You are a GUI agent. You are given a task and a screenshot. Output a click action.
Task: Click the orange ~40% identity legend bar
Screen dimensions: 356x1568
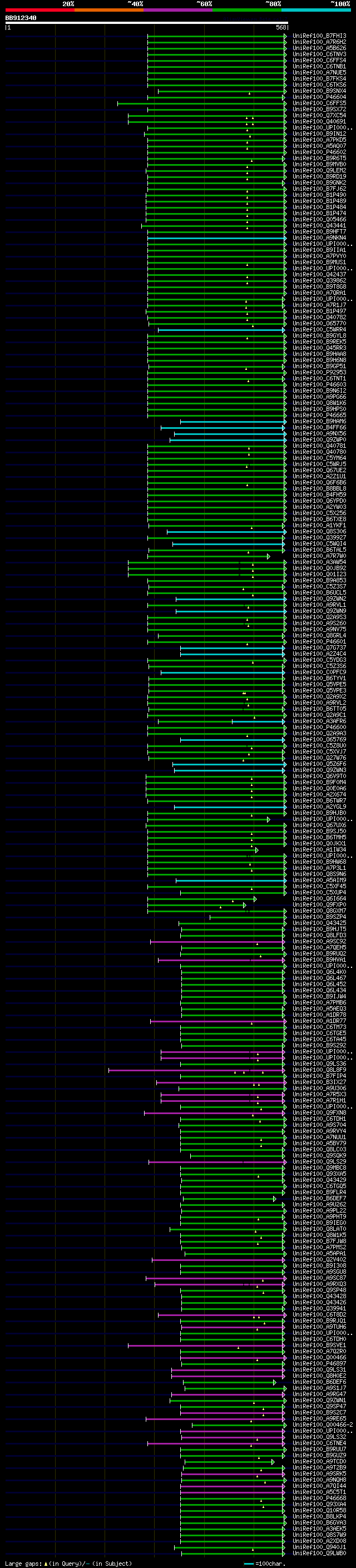tap(109, 10)
